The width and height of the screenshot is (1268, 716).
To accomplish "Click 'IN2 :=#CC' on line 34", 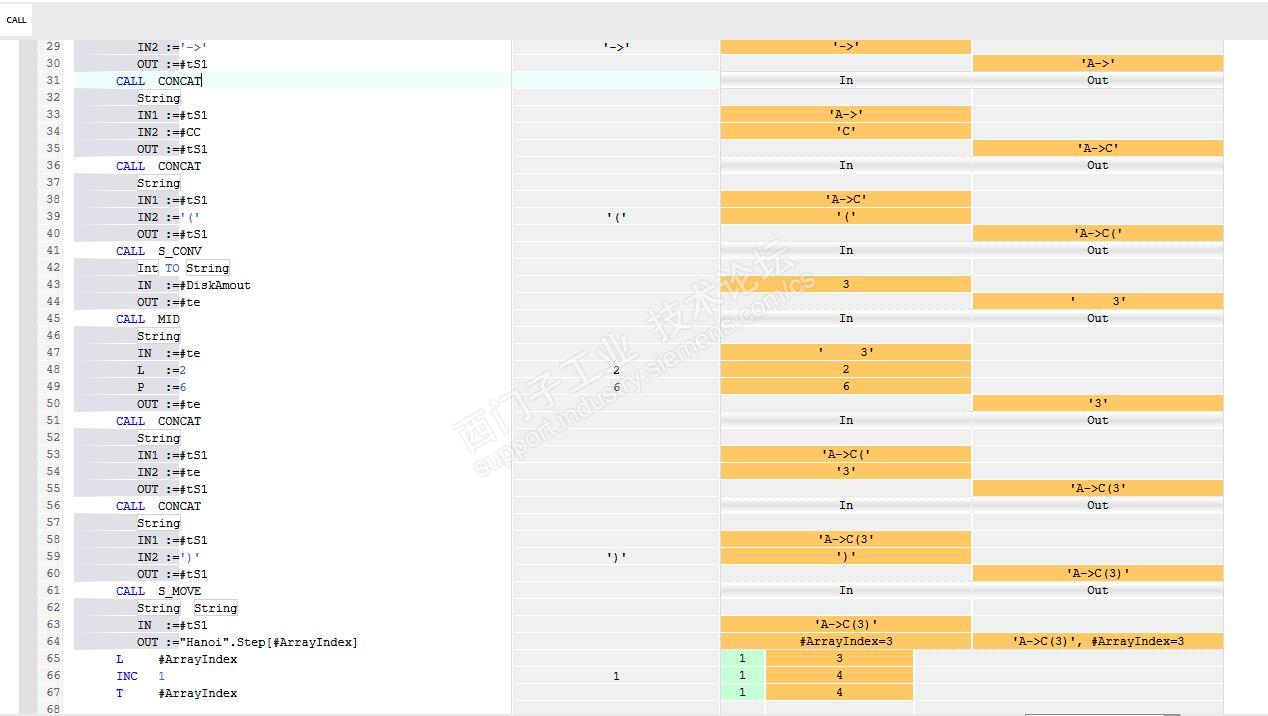I will pyautogui.click(x=169, y=132).
